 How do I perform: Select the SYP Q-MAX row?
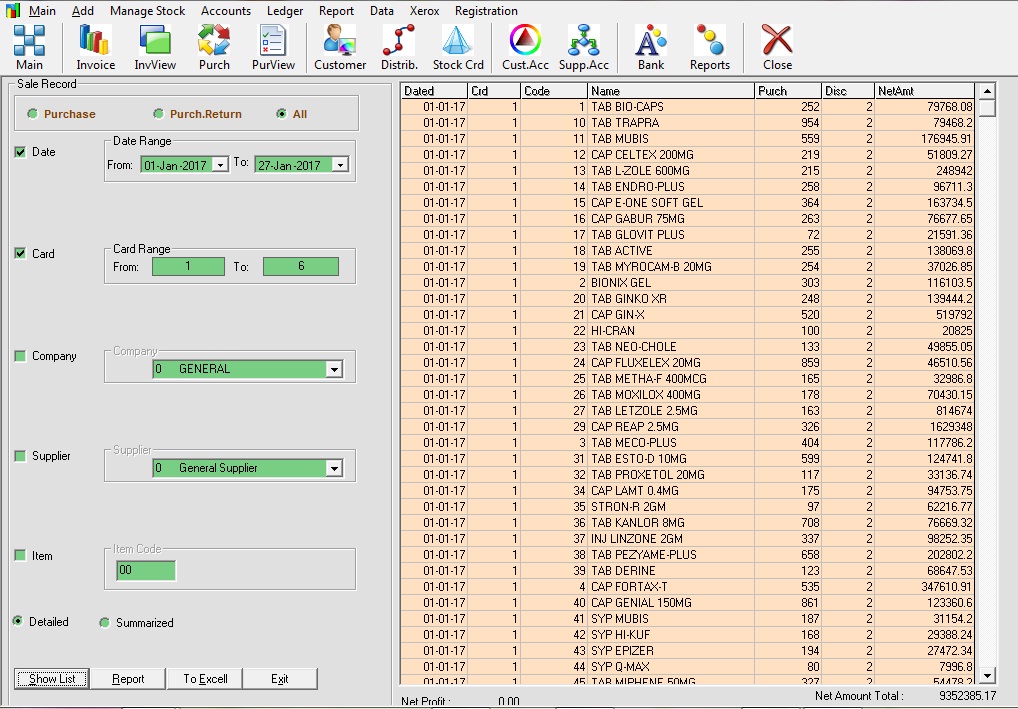(x=688, y=666)
